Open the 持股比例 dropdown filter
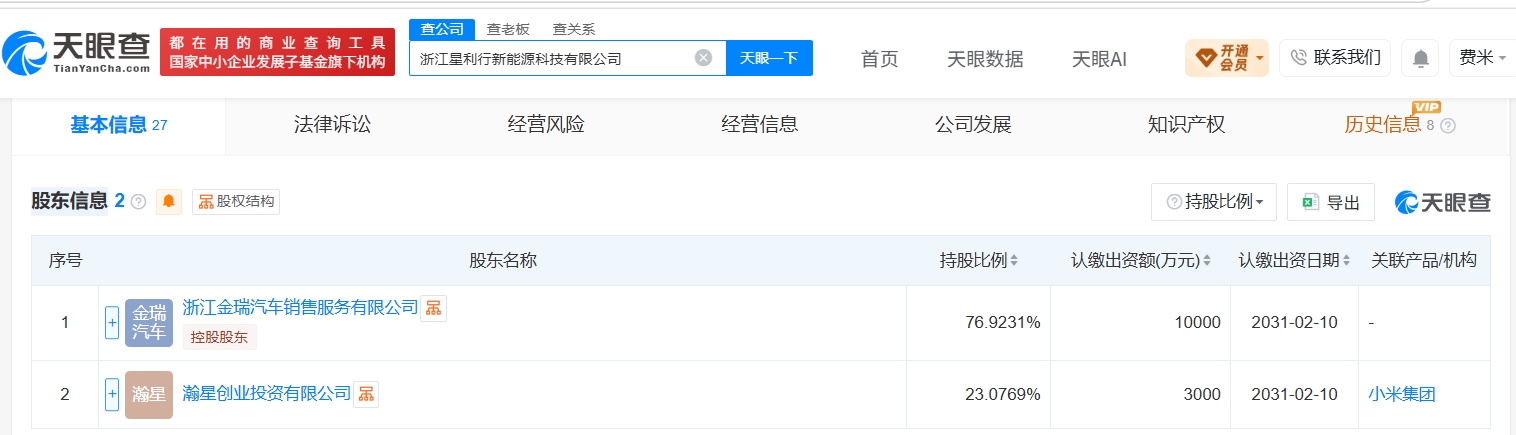This screenshot has width=1516, height=435. tap(1214, 202)
